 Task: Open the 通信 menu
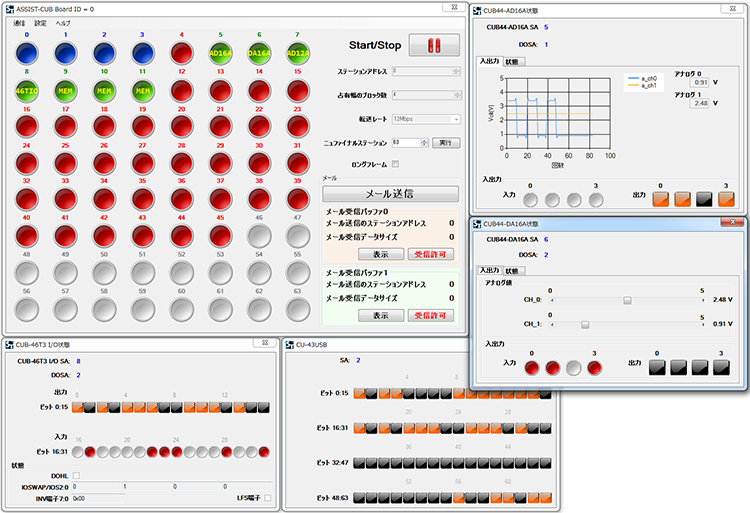(19, 23)
